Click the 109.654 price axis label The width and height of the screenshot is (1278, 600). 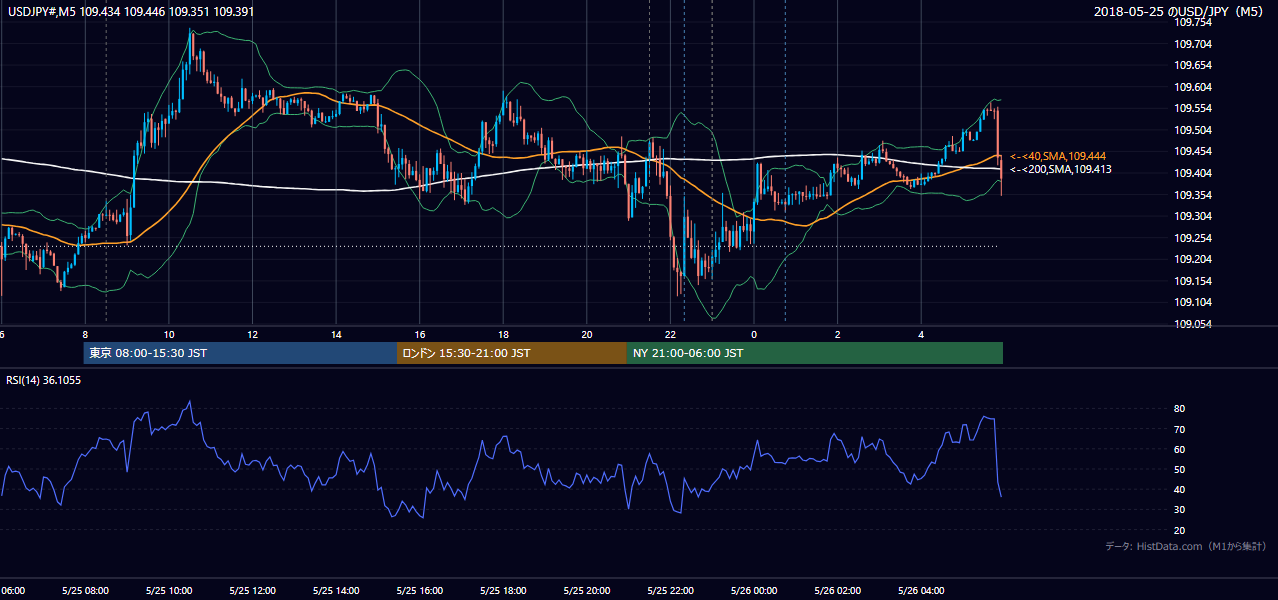(1193, 65)
